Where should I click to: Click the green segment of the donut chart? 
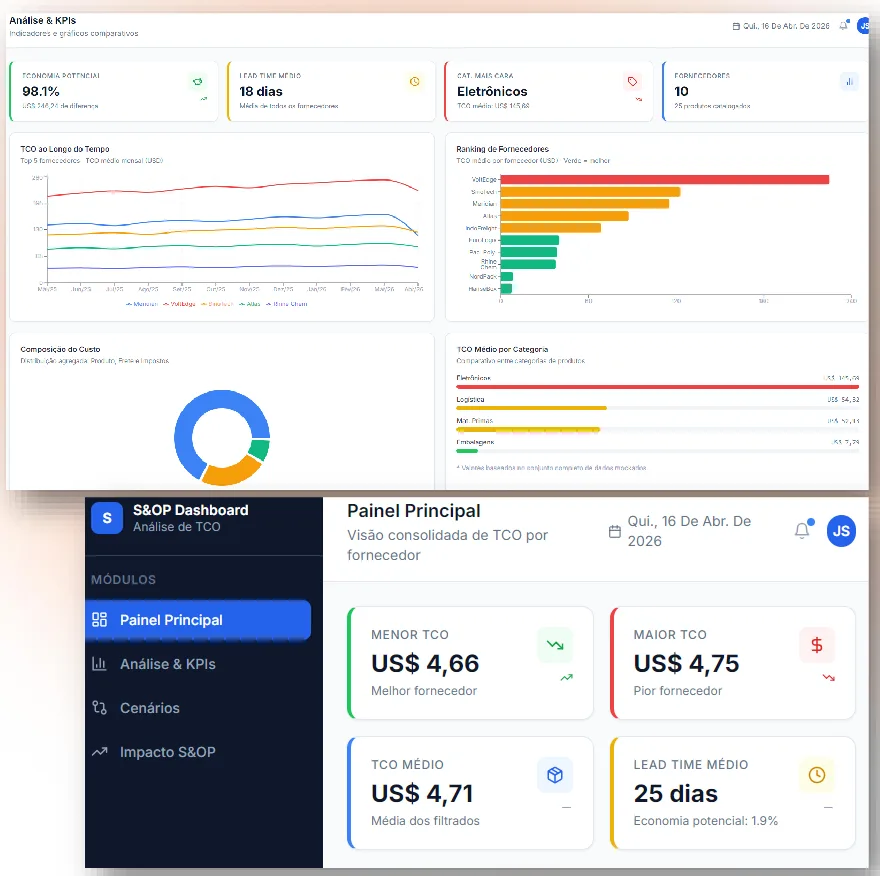(259, 450)
